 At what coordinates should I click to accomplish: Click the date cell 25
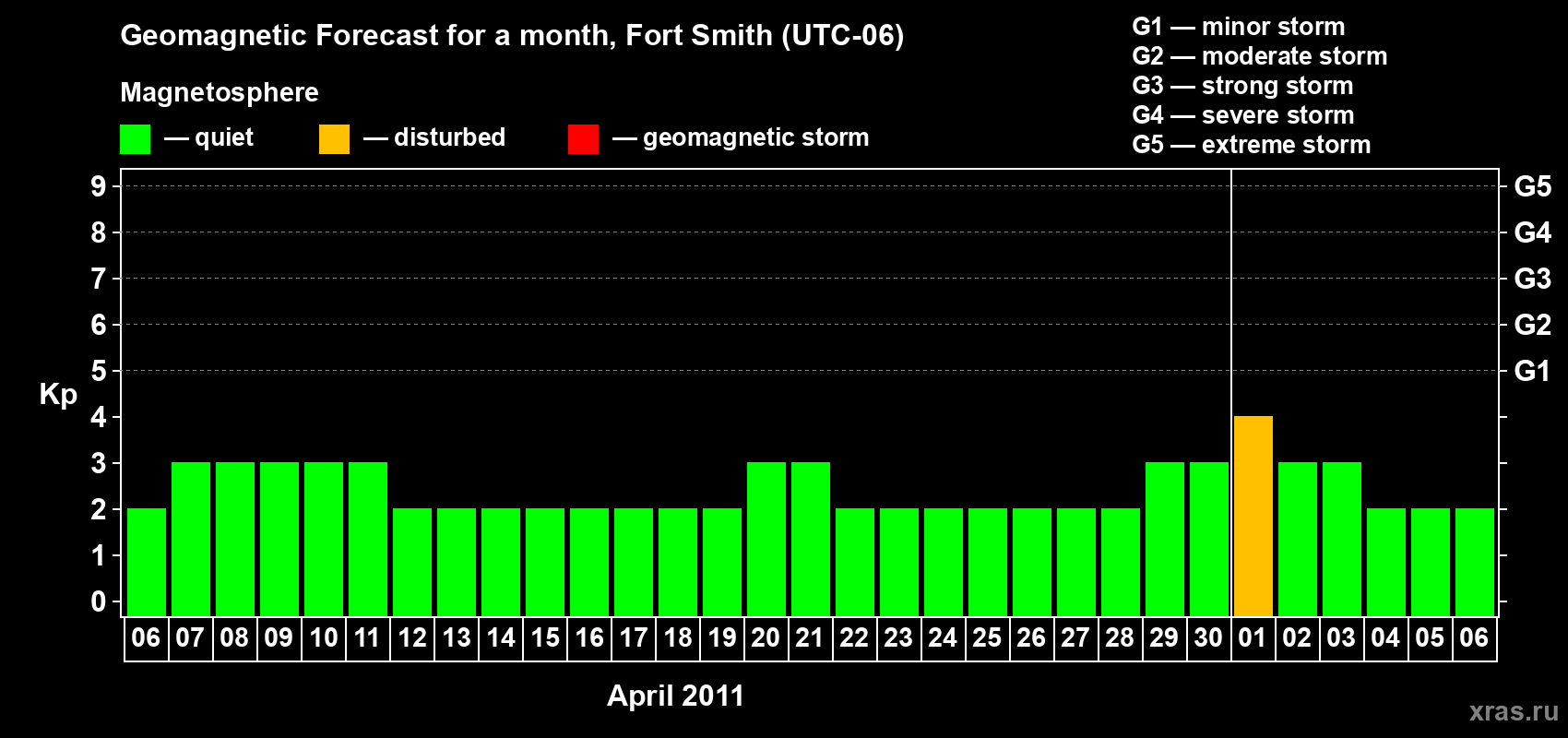coord(987,638)
